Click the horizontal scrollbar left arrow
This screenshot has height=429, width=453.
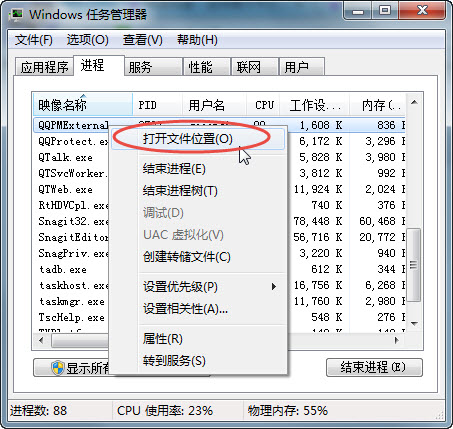(41, 340)
